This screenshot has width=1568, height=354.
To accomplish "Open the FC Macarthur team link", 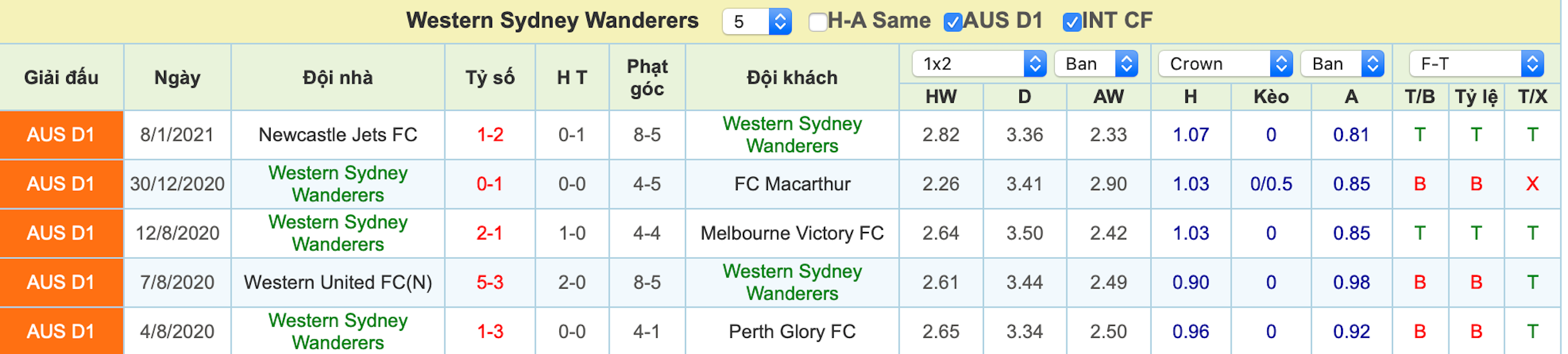I will coord(792,184).
